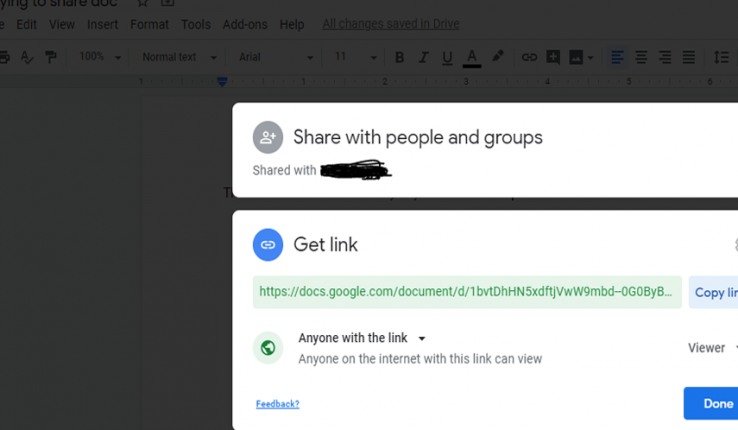Open the View menu
This screenshot has width=738, height=430.
click(x=62, y=24)
